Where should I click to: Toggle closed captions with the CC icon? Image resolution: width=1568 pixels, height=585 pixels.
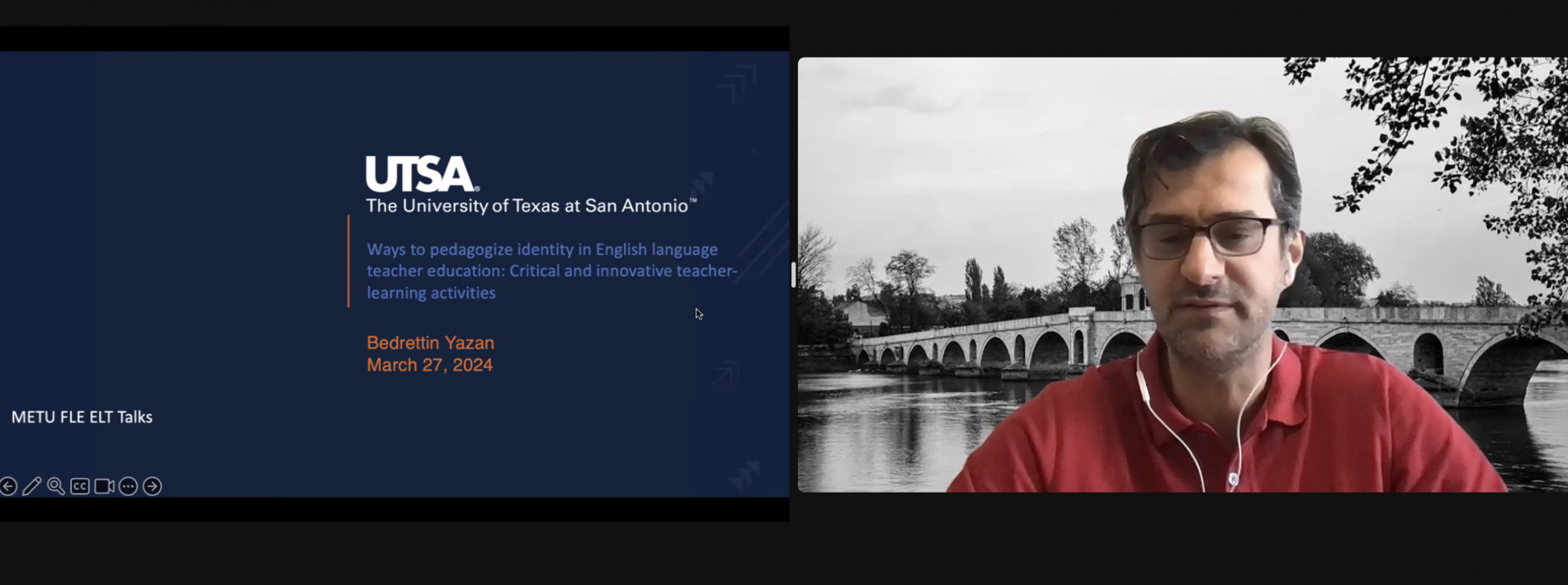(80, 487)
